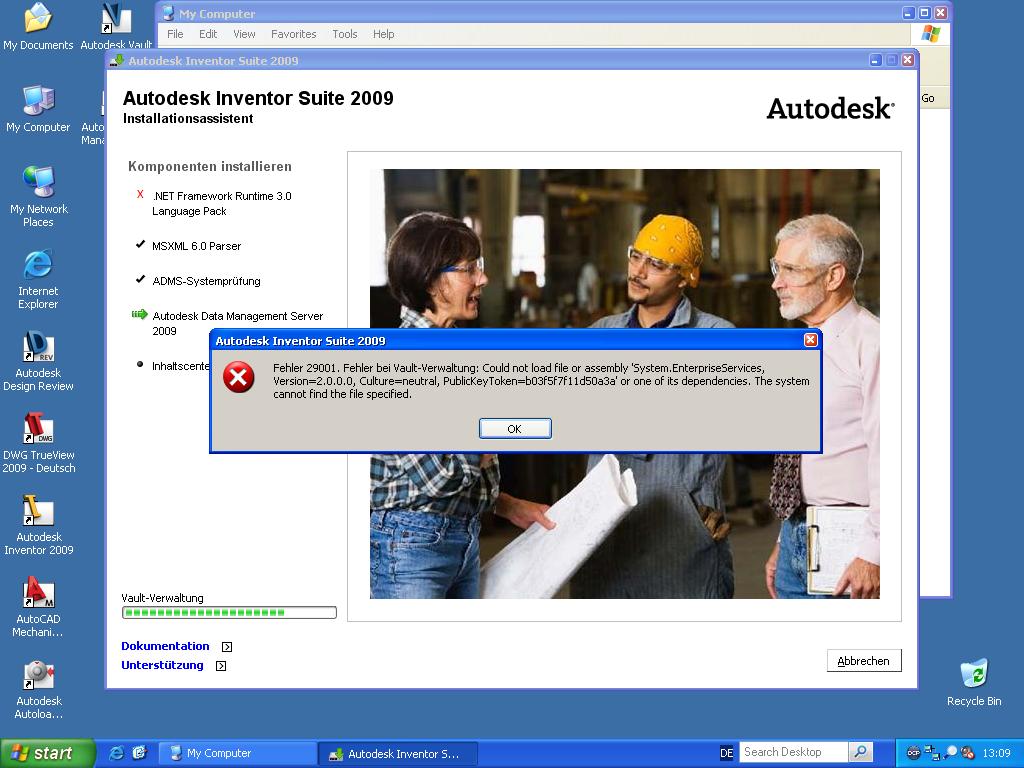Open the Tools menu in My Computer
Viewport: 1024px width, 768px height.
345,34
